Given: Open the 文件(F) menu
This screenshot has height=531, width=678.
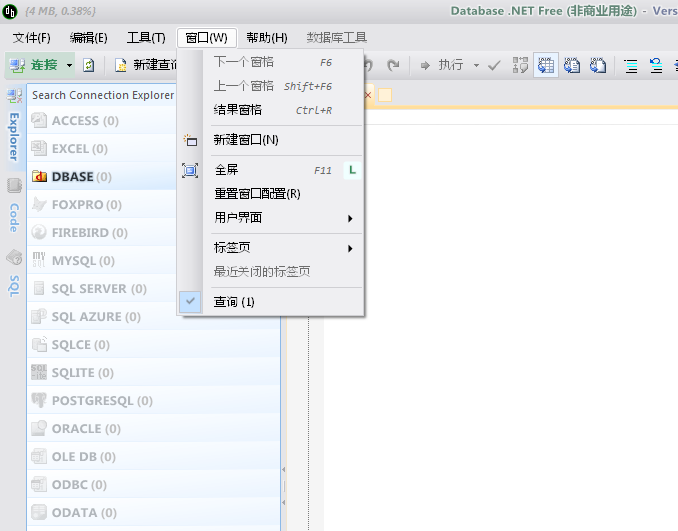Looking at the screenshot, I should (31, 38).
